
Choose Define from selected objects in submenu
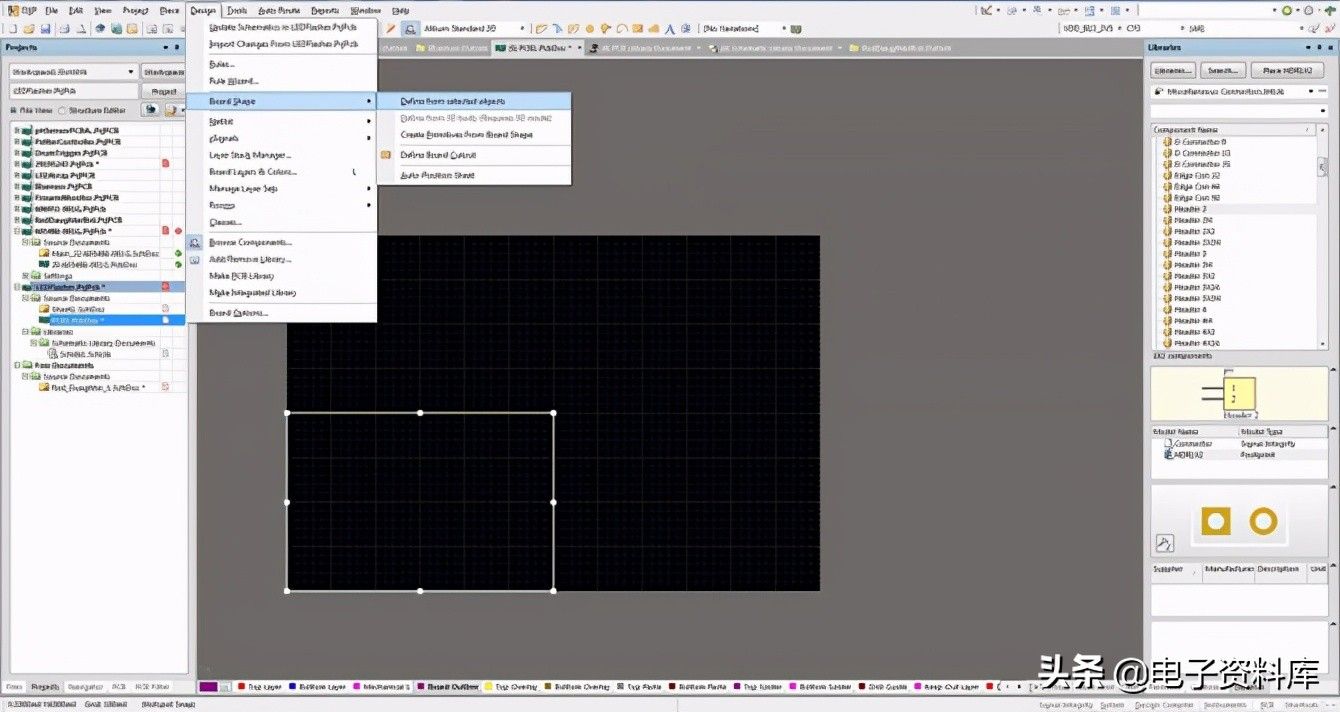(453, 101)
